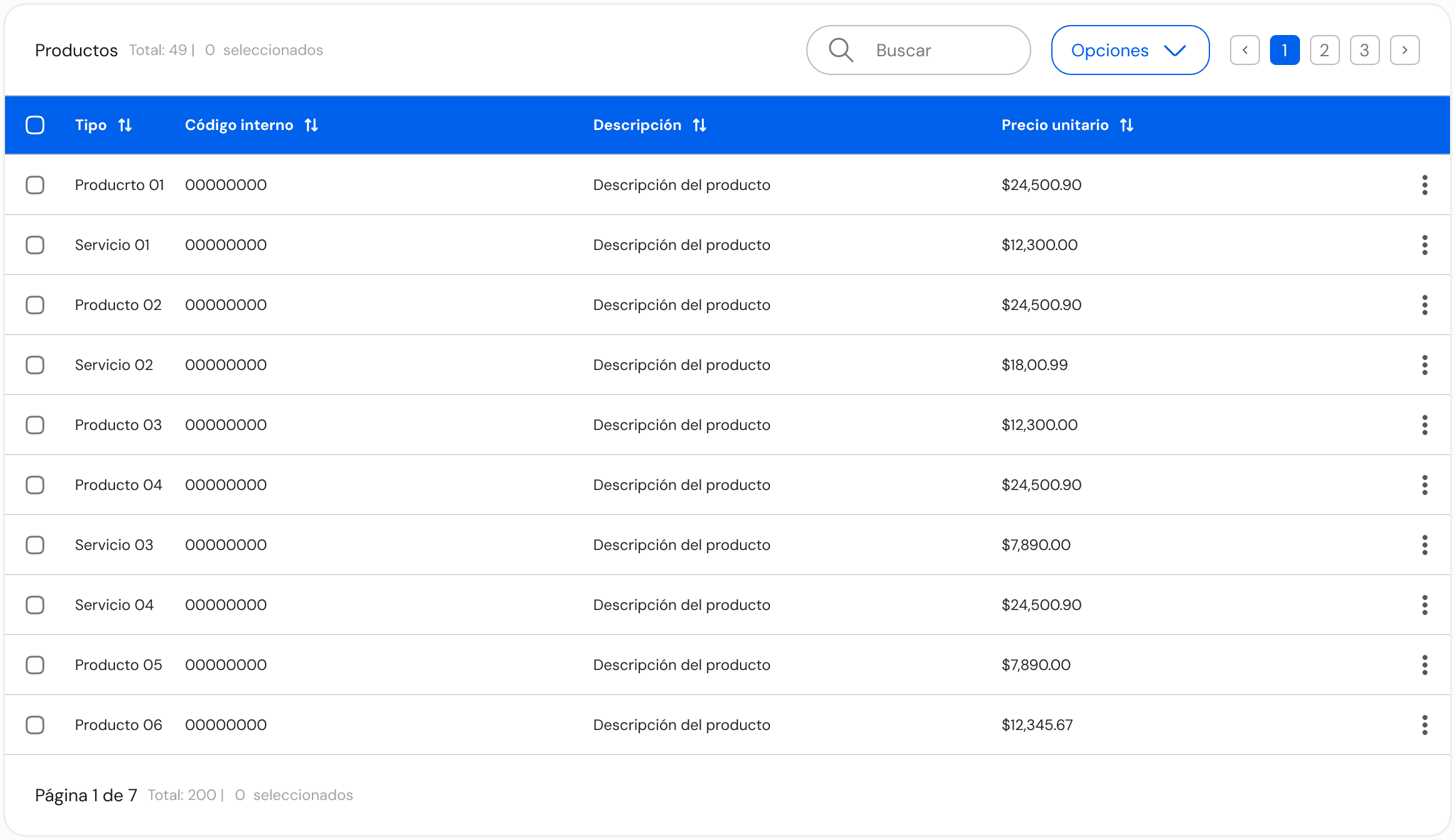Sort by Tipo column arrows
The image size is (1455, 840).
125,125
